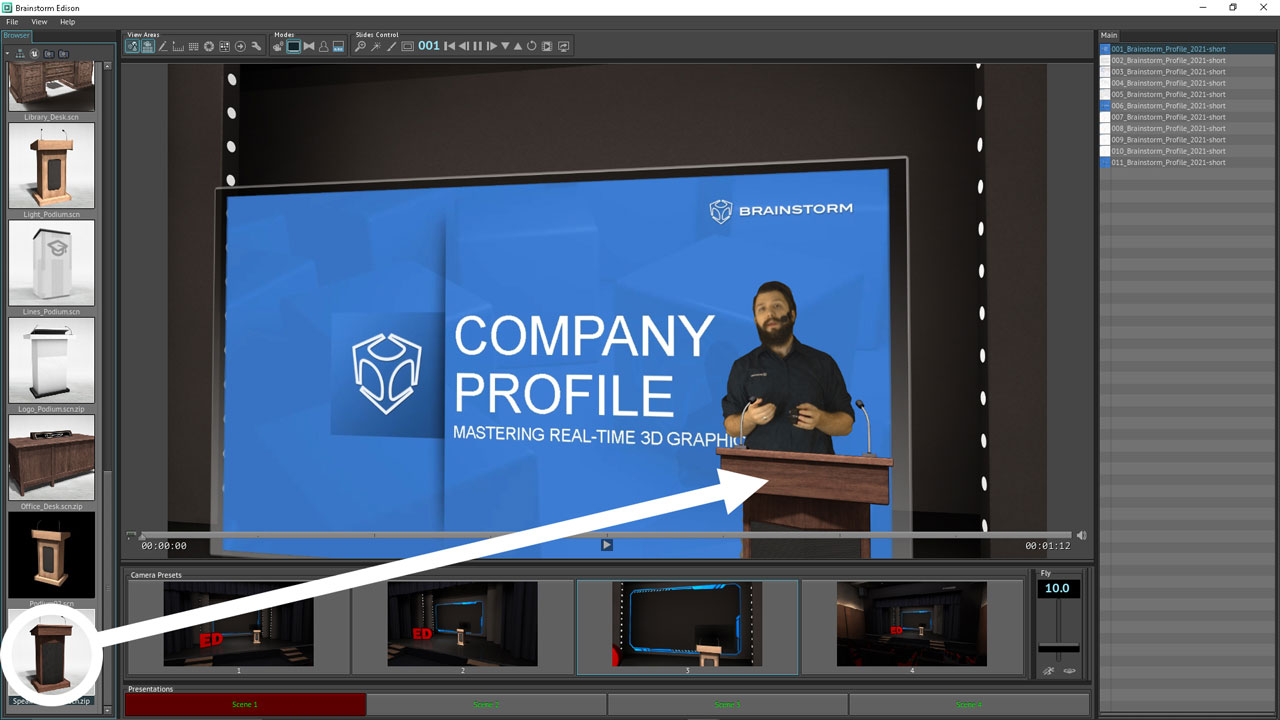The width and height of the screenshot is (1280, 720).
Task: Select camera preset 2 thumbnail
Action: click(x=462, y=625)
